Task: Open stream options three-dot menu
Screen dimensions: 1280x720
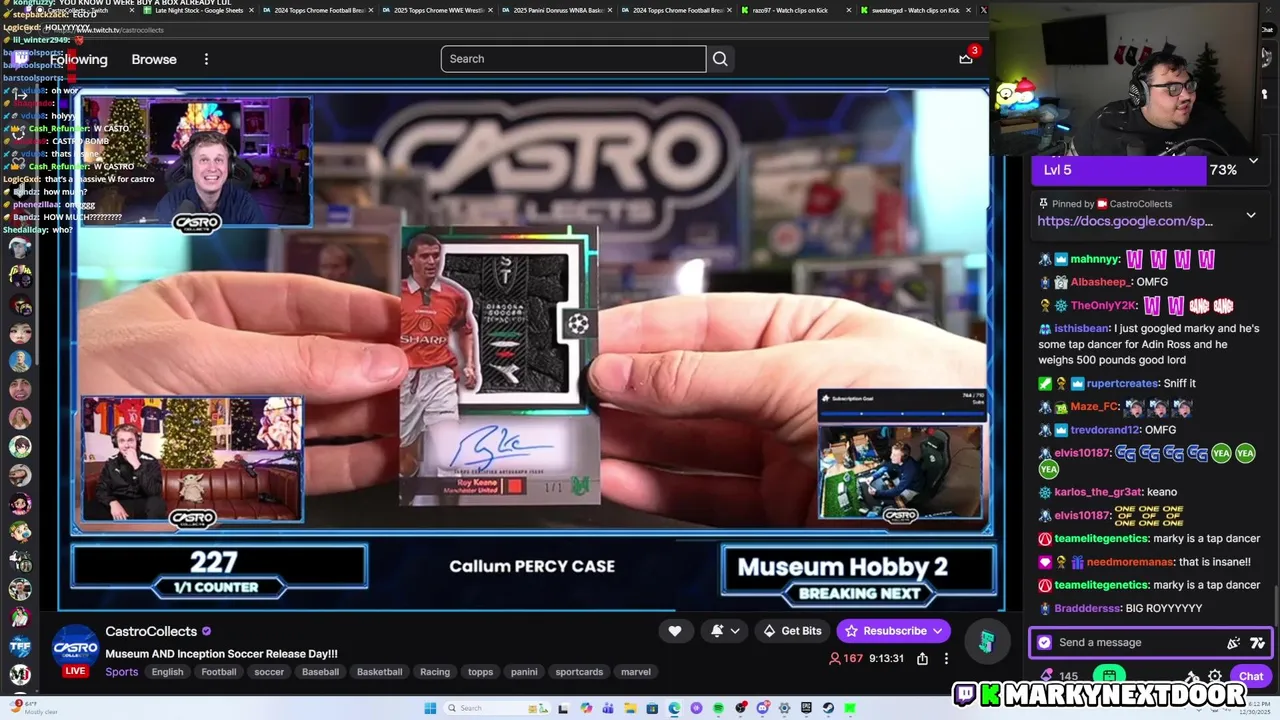Action: pos(946,659)
